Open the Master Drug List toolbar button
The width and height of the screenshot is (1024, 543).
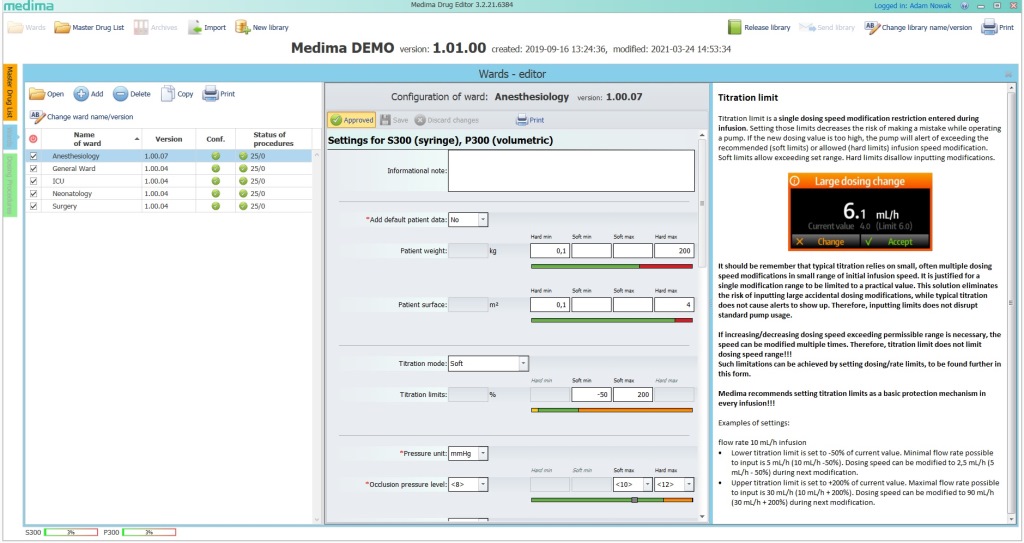click(x=89, y=27)
